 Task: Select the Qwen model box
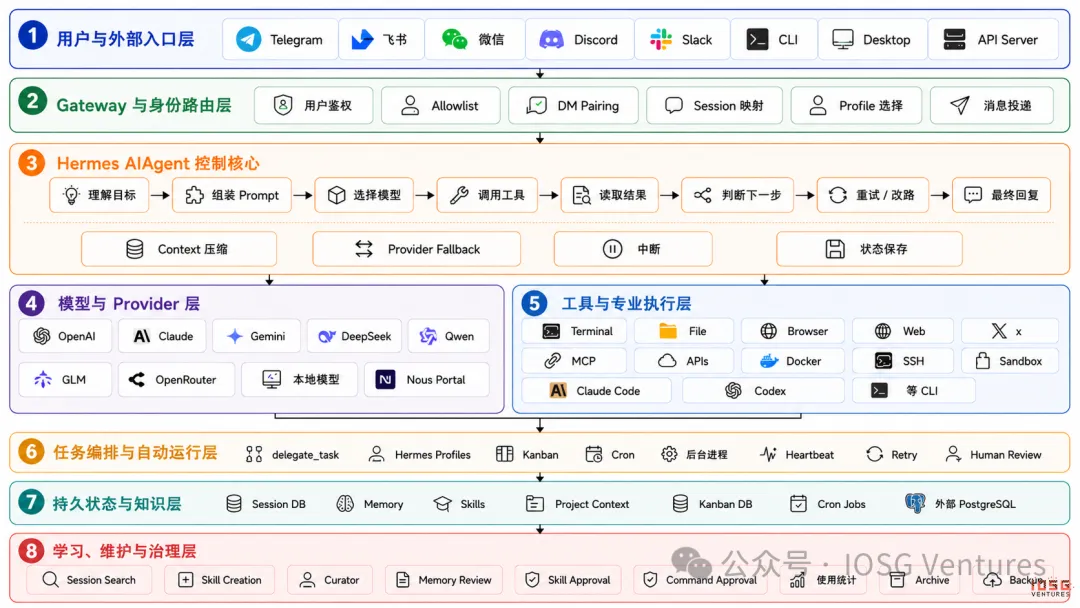point(448,336)
